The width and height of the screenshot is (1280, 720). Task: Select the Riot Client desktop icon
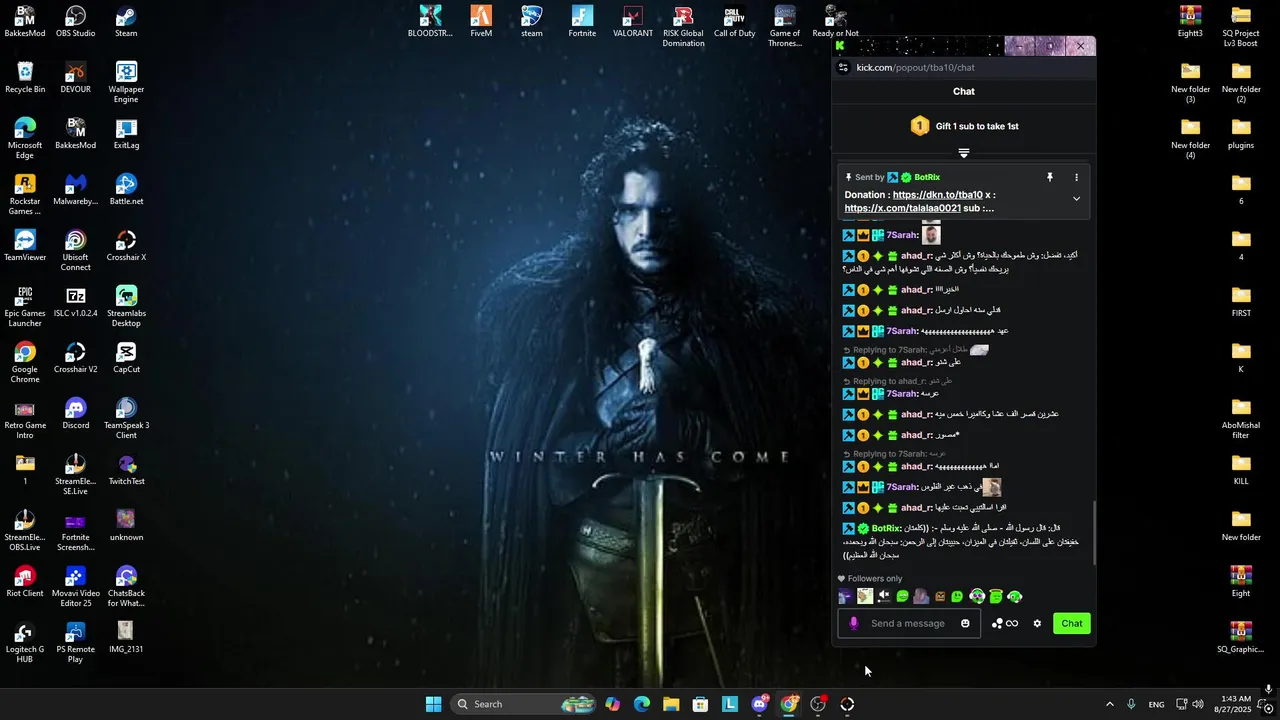pyautogui.click(x=25, y=582)
